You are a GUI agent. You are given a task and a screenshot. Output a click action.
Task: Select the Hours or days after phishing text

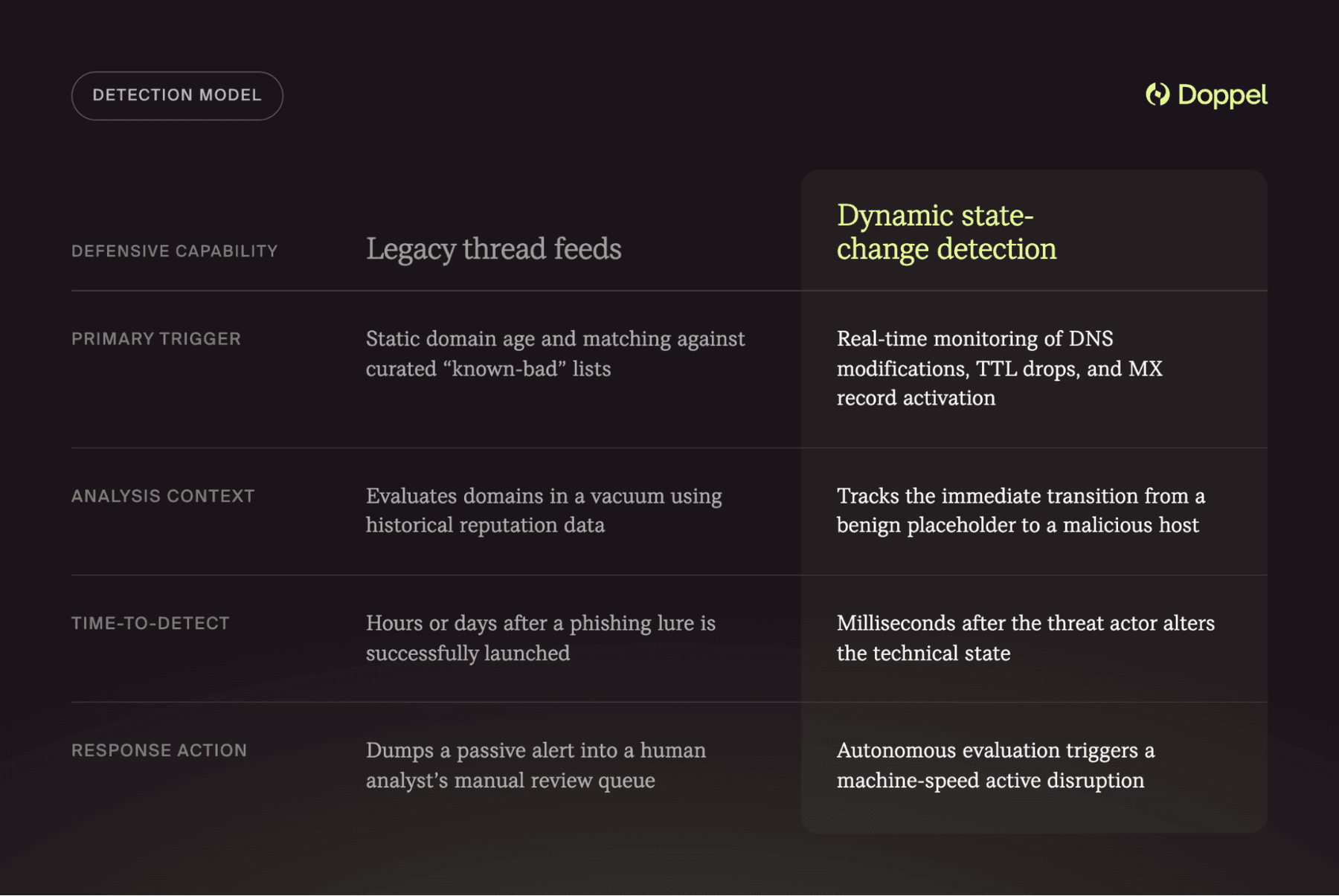(541, 638)
